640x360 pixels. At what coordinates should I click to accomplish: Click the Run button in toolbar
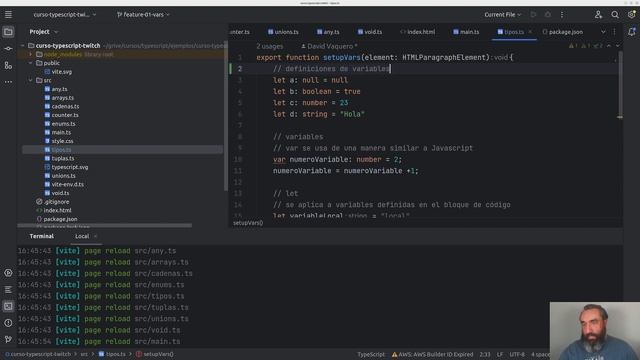[x=533, y=15]
